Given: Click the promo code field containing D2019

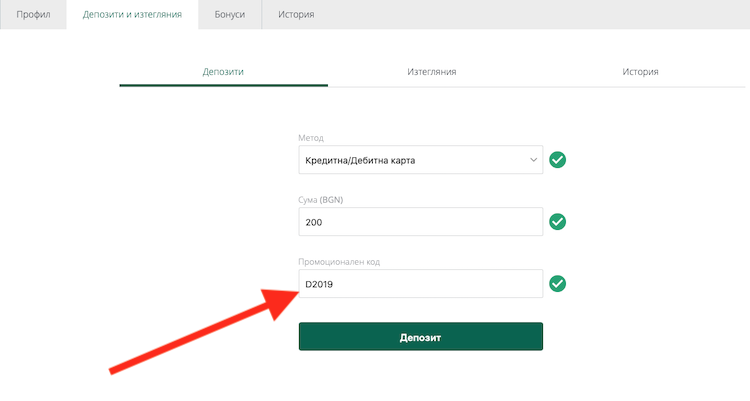Looking at the screenshot, I should pyautogui.click(x=420, y=284).
